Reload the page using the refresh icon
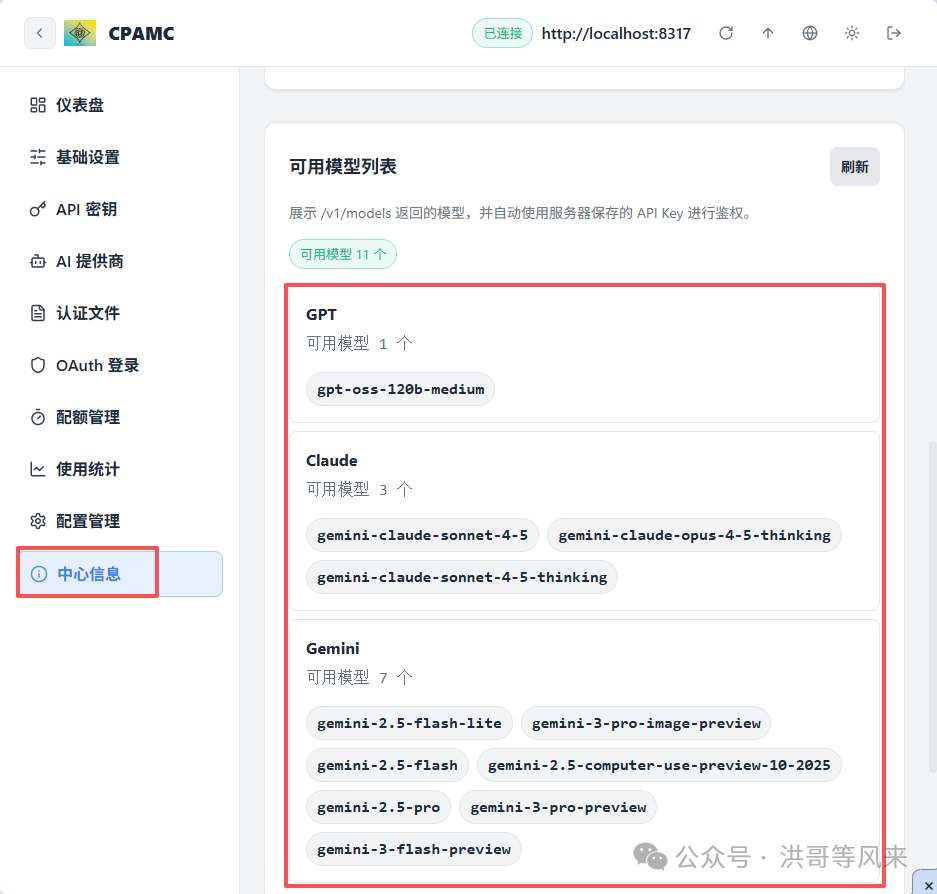Screen dimensions: 937x894 click(x=726, y=32)
